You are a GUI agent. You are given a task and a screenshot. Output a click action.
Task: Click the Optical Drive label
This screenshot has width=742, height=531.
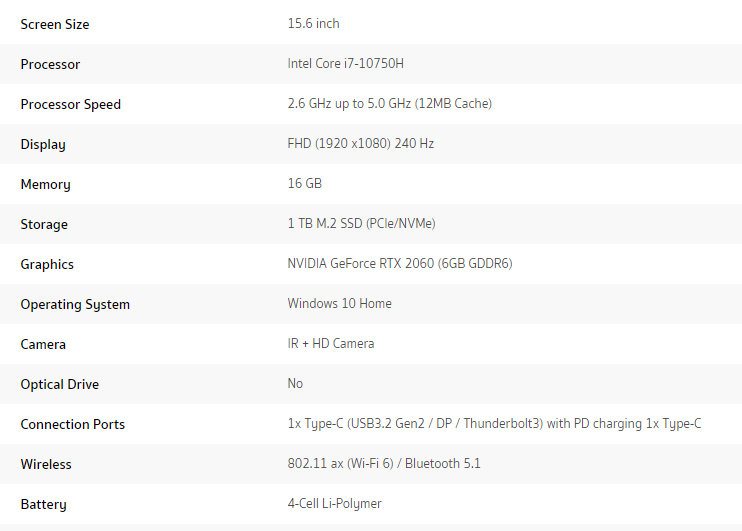click(x=60, y=384)
